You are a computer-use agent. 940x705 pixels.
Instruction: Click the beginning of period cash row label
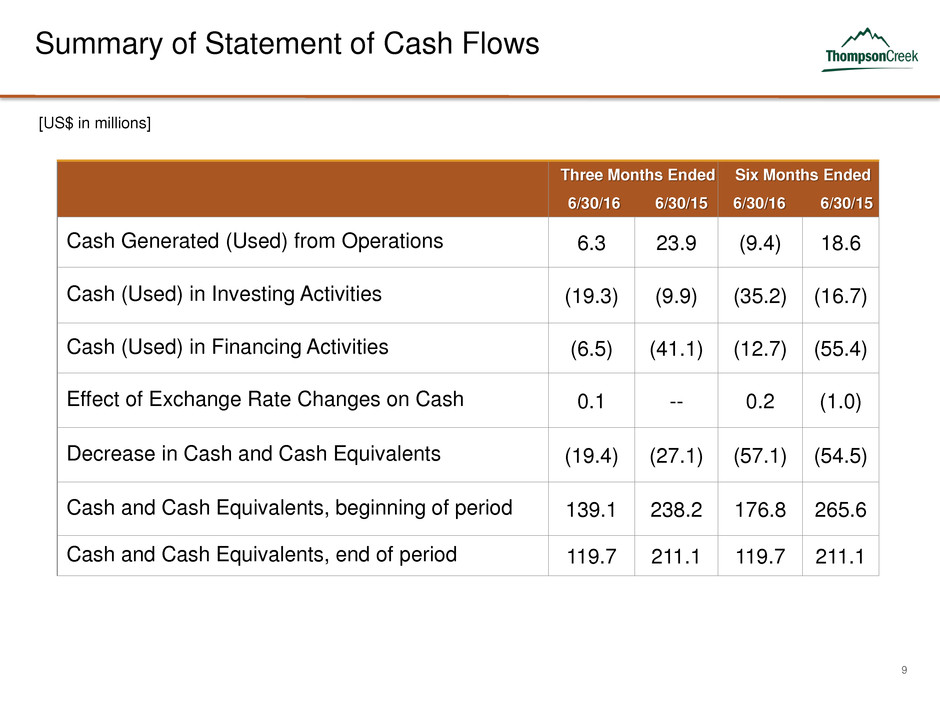click(289, 507)
